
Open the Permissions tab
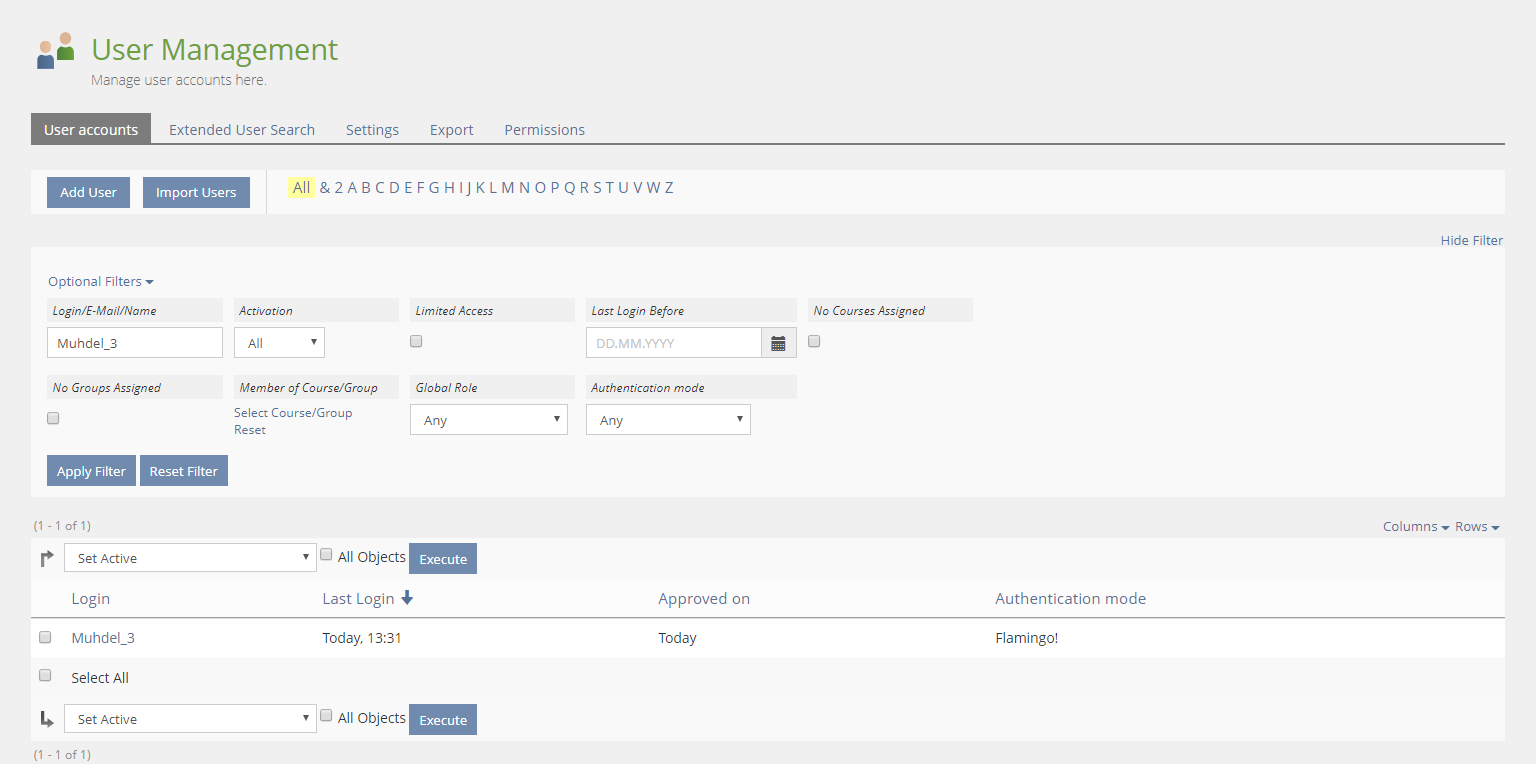point(544,130)
